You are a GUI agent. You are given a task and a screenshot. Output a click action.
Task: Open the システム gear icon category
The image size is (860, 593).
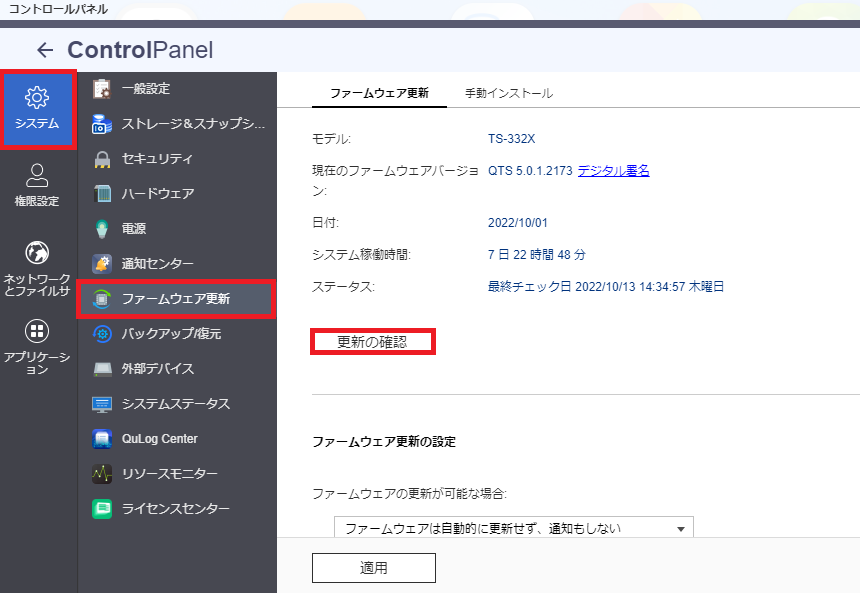click(37, 109)
